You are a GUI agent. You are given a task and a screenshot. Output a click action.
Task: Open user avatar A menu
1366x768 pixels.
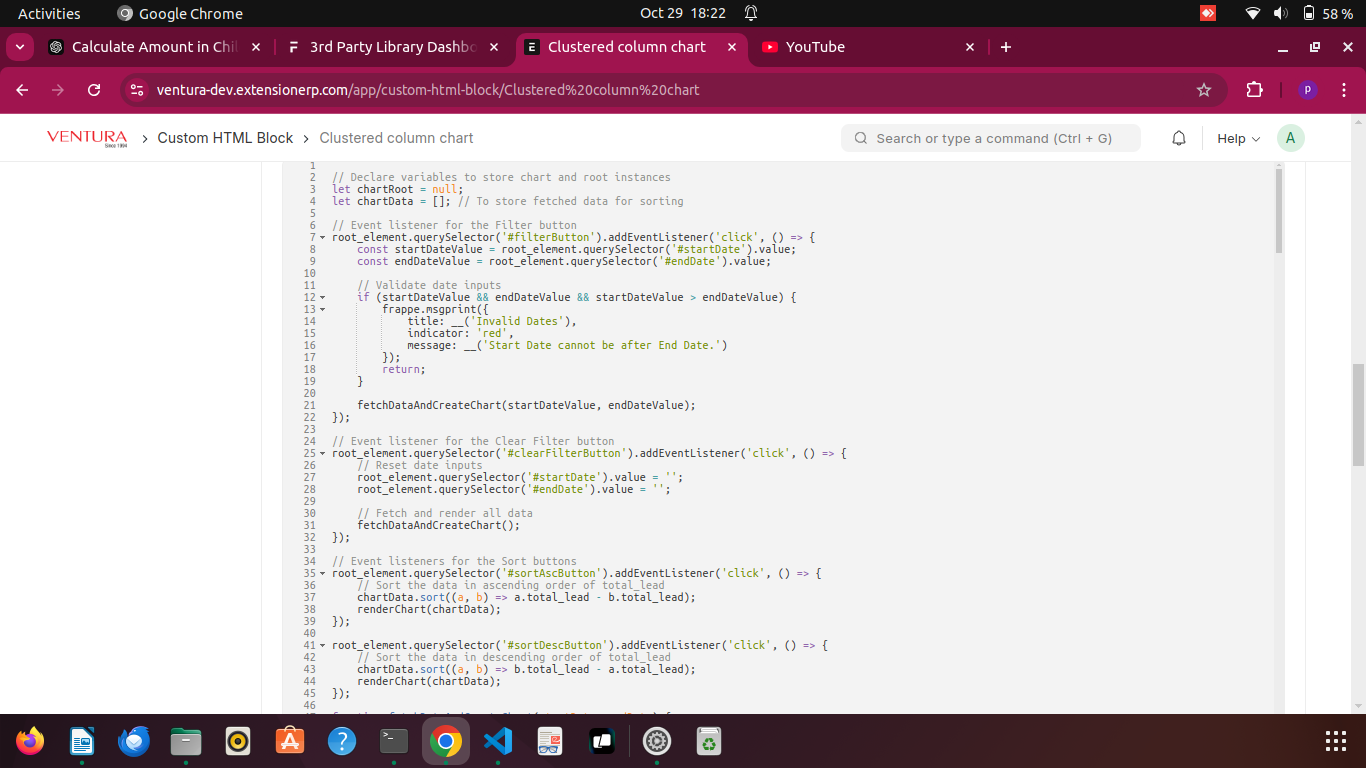pyautogui.click(x=1290, y=138)
